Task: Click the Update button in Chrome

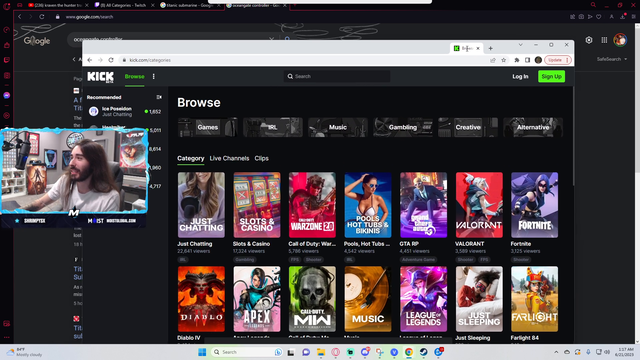Action: (558, 60)
